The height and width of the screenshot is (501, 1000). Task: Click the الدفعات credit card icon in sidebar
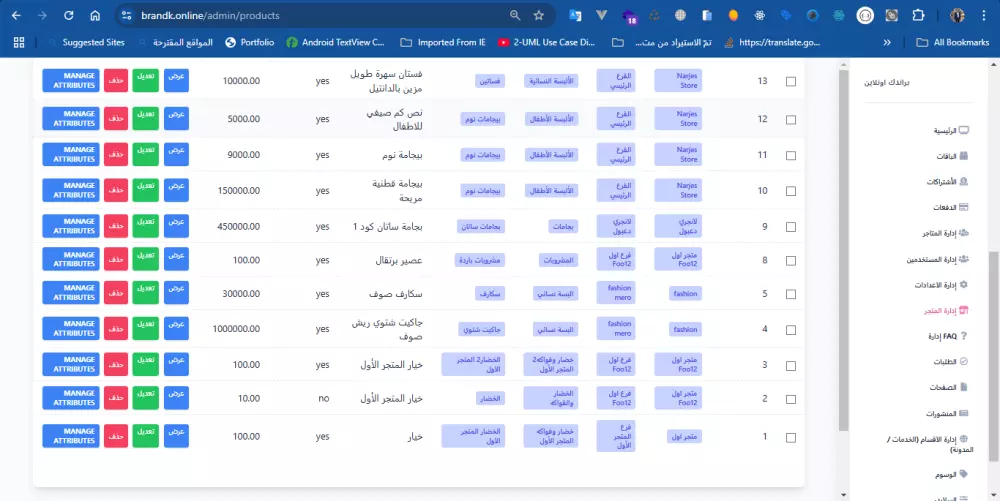[964, 207]
